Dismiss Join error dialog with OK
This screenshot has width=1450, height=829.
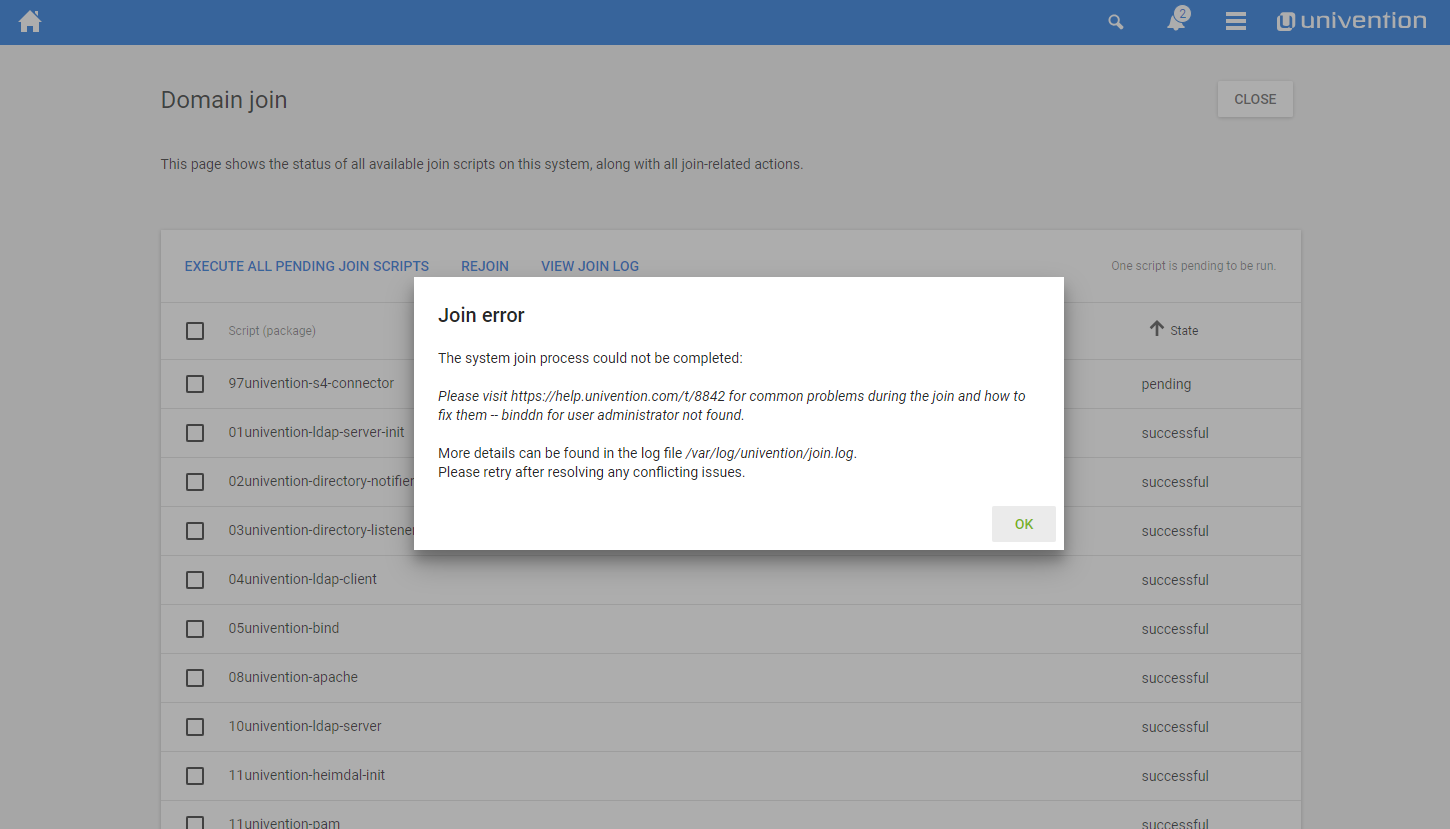coord(1024,524)
